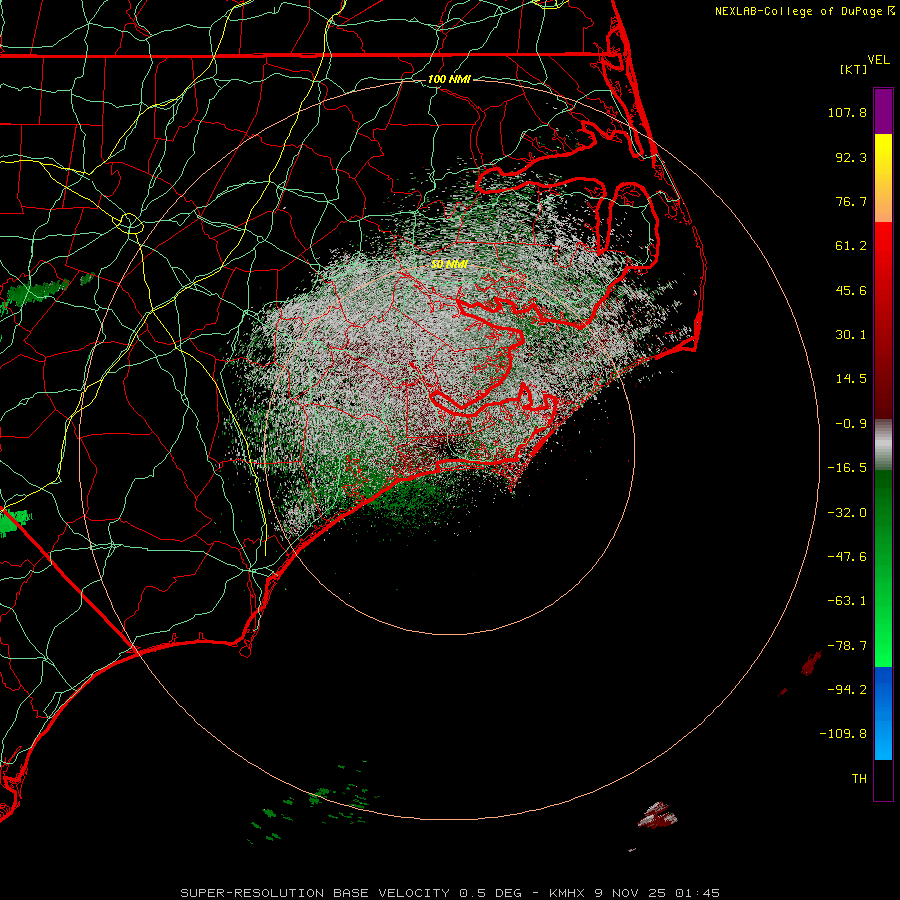Click the -32.0 legend value
This screenshot has height=900, width=900.
point(847,513)
